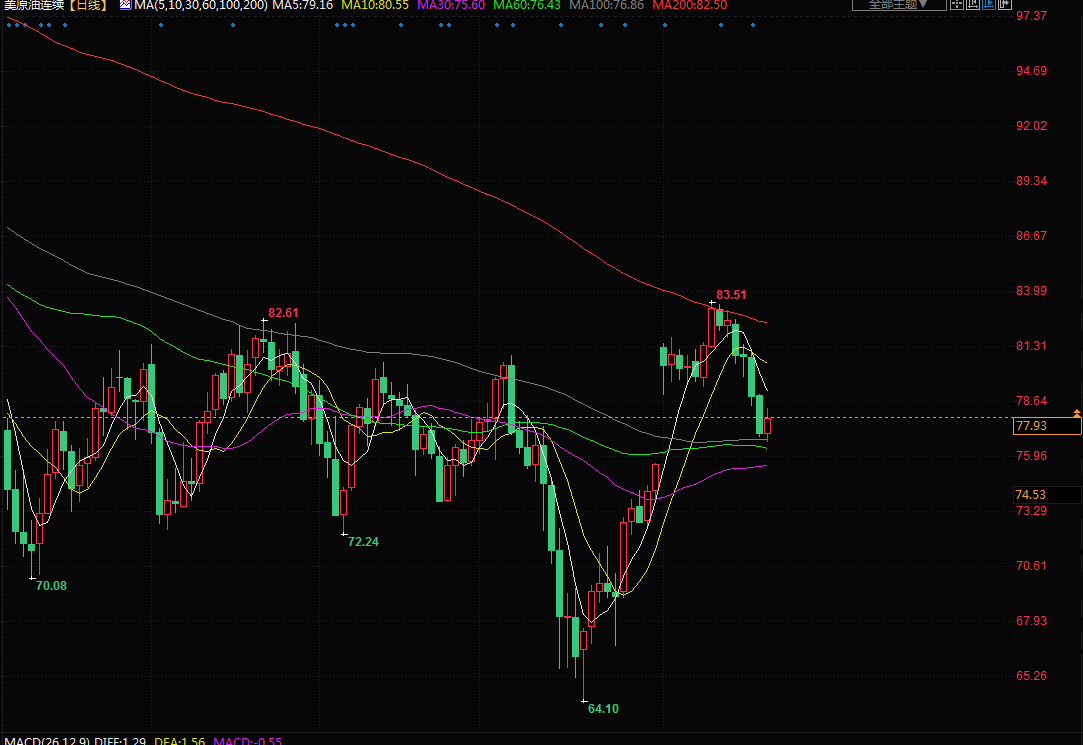The width and height of the screenshot is (1083, 745).
Task: Select the MA30:75.60 magenta line label
Action: click(x=451, y=5)
